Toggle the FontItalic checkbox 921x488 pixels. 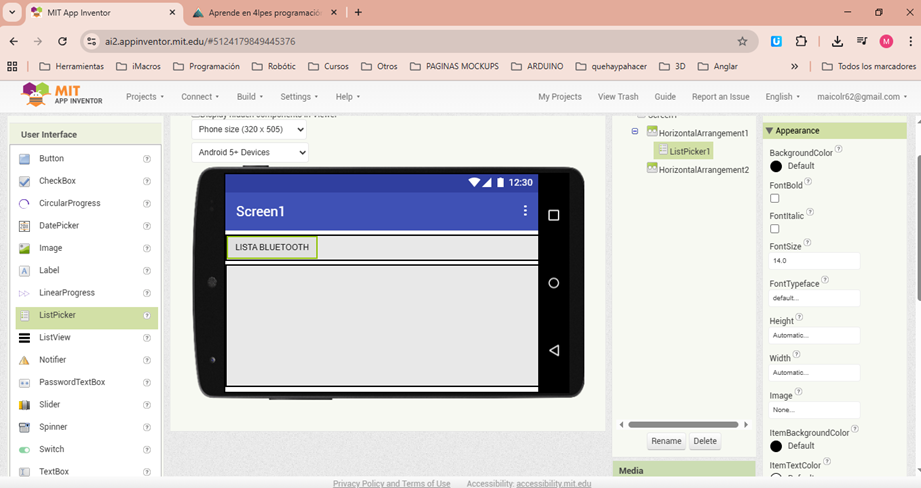pos(775,229)
